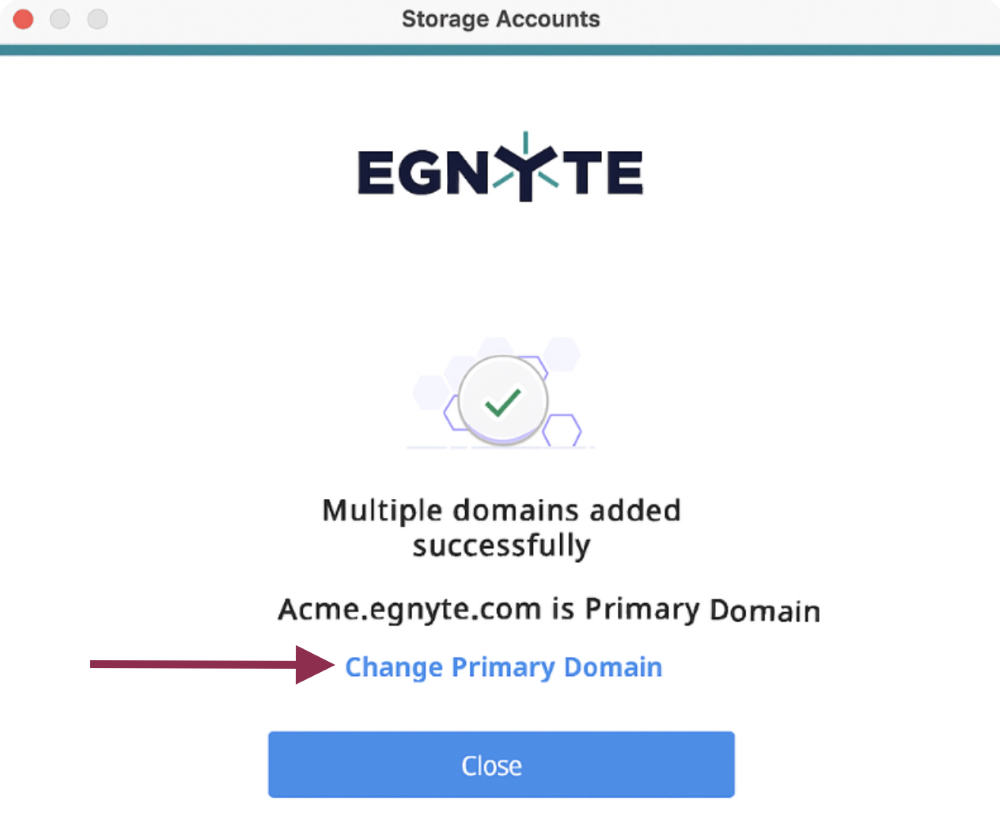The width and height of the screenshot is (1000, 824).
Task: Click the Change Primary Domain link
Action: point(503,667)
